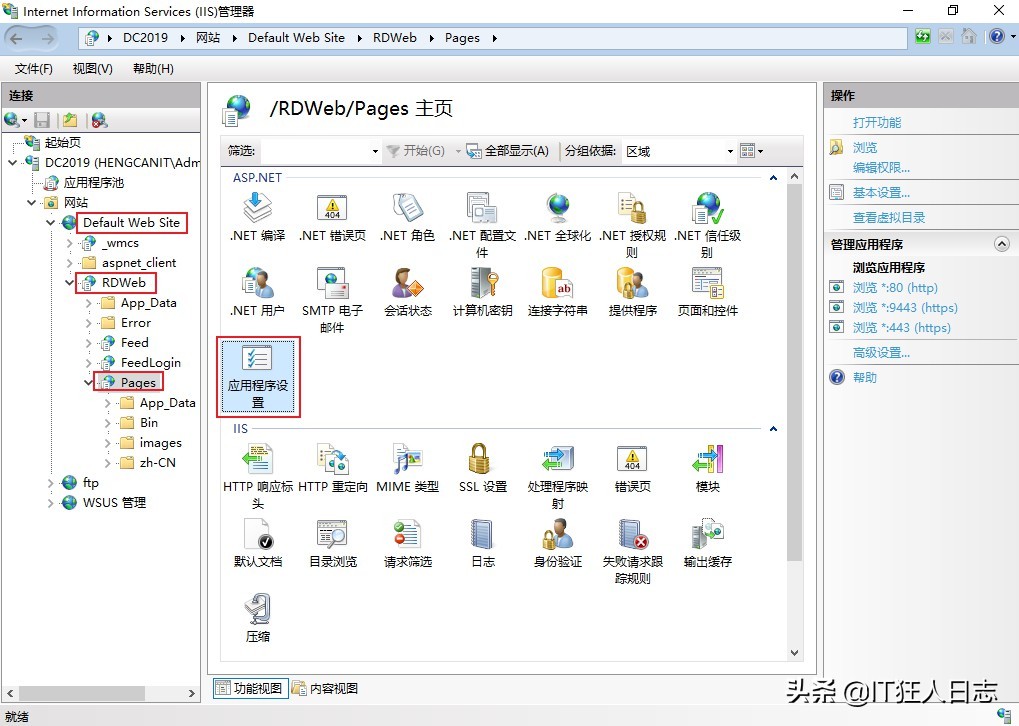
Task: Open the 模块 feature icon
Action: [x=707, y=468]
